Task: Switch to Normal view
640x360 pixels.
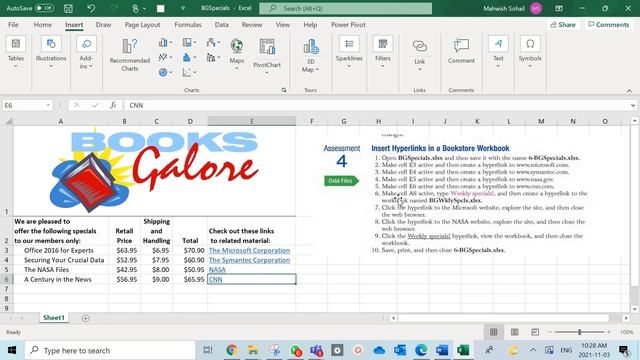Action: 493,332
